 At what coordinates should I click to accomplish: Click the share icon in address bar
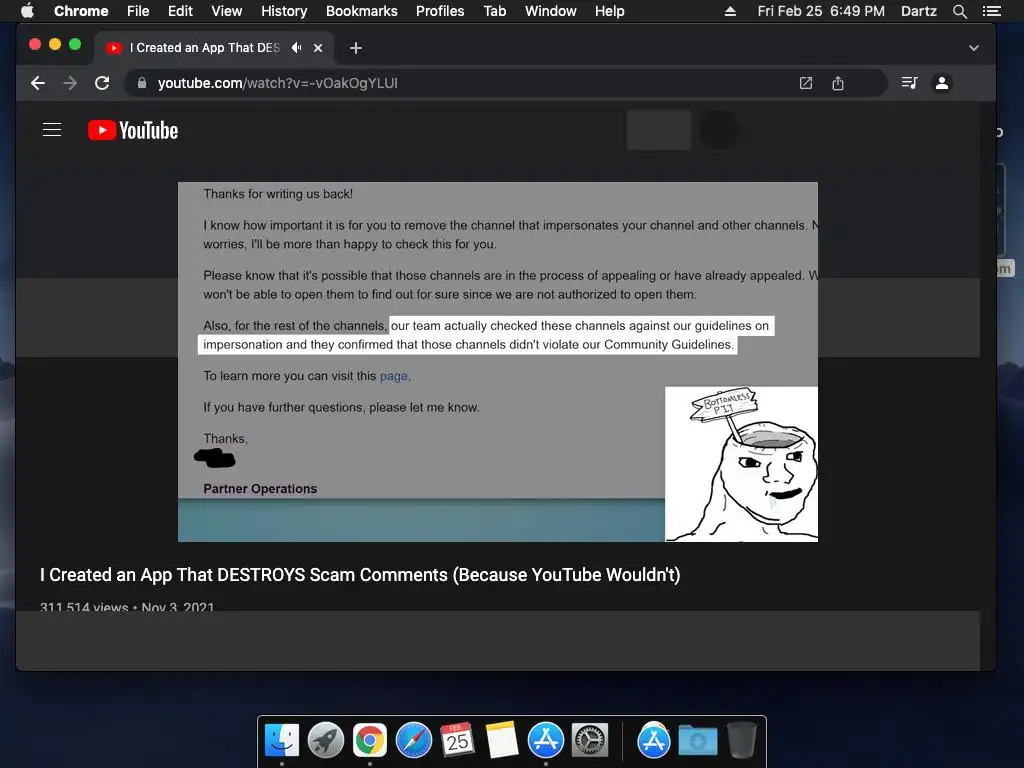[x=838, y=83]
